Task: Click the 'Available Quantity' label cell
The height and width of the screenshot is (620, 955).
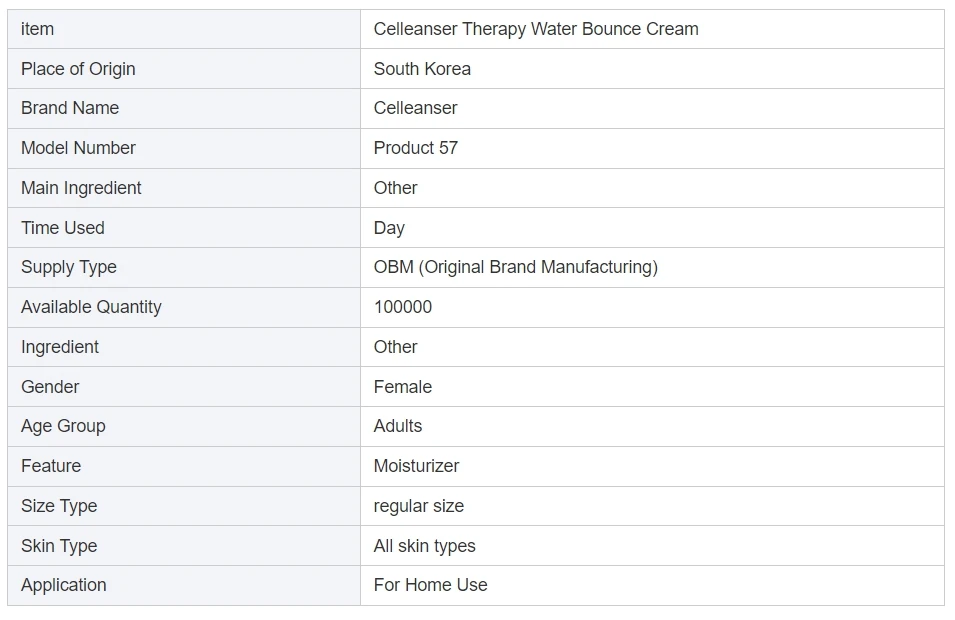Action: click(x=91, y=307)
